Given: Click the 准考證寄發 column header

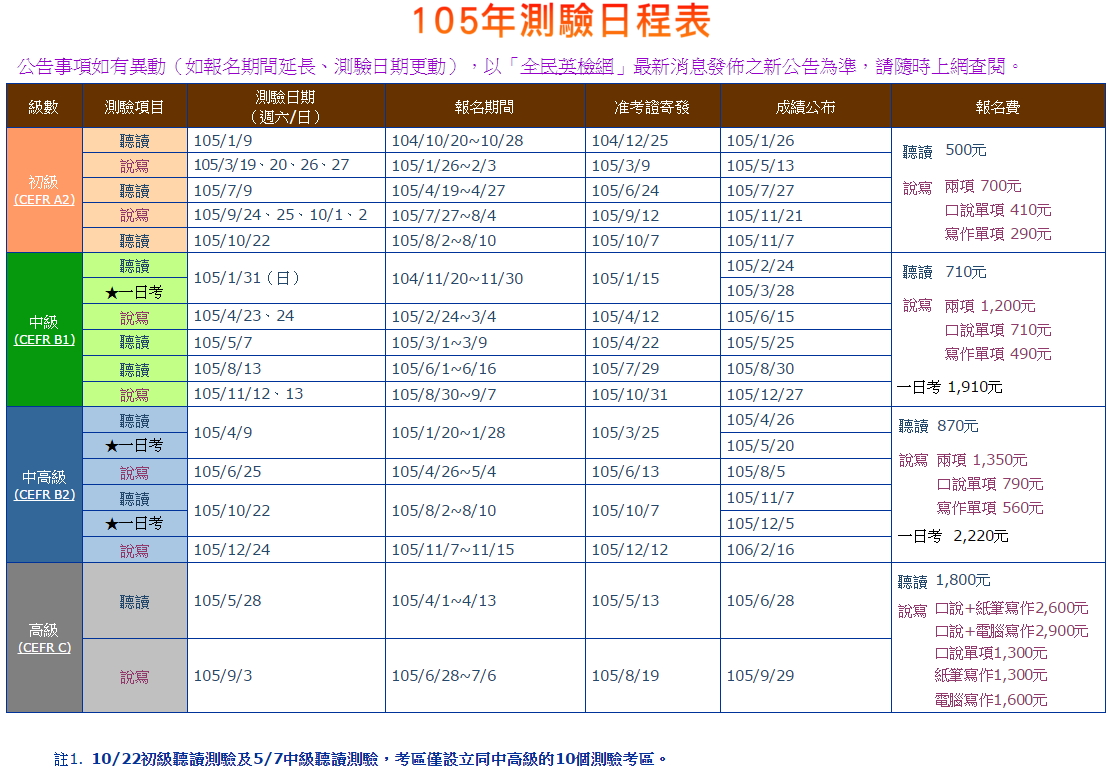Looking at the screenshot, I should click(652, 107).
